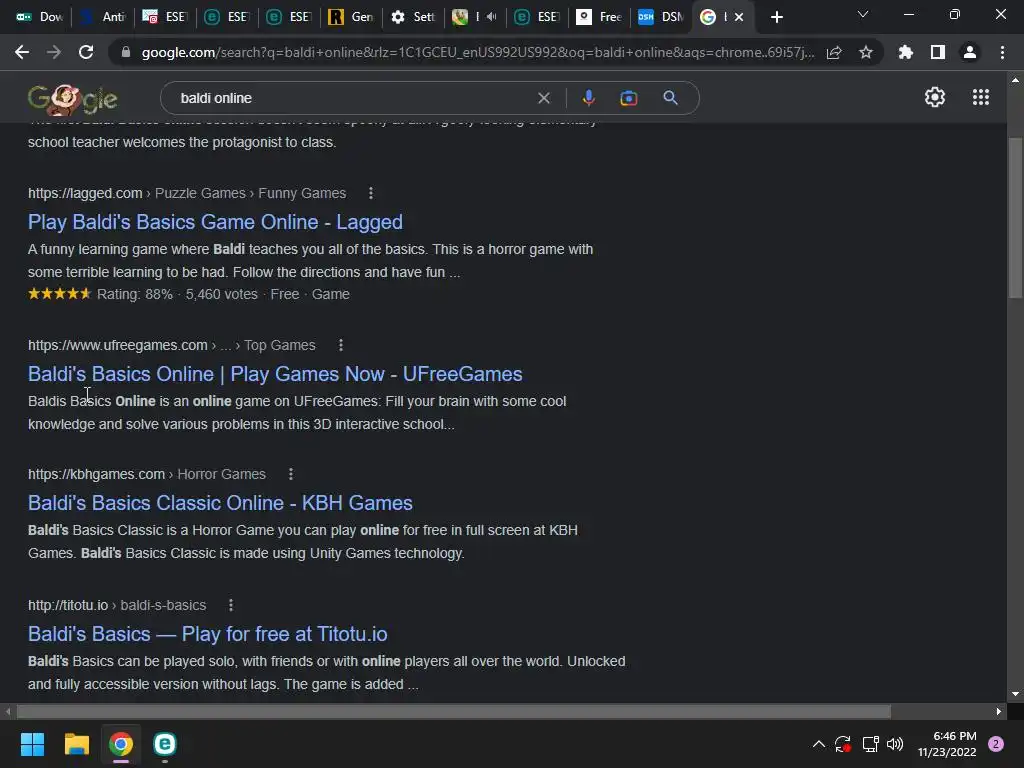Viewport: 1024px width, 768px height.
Task: Open the Chrome extensions puzzle menu
Action: point(906,52)
